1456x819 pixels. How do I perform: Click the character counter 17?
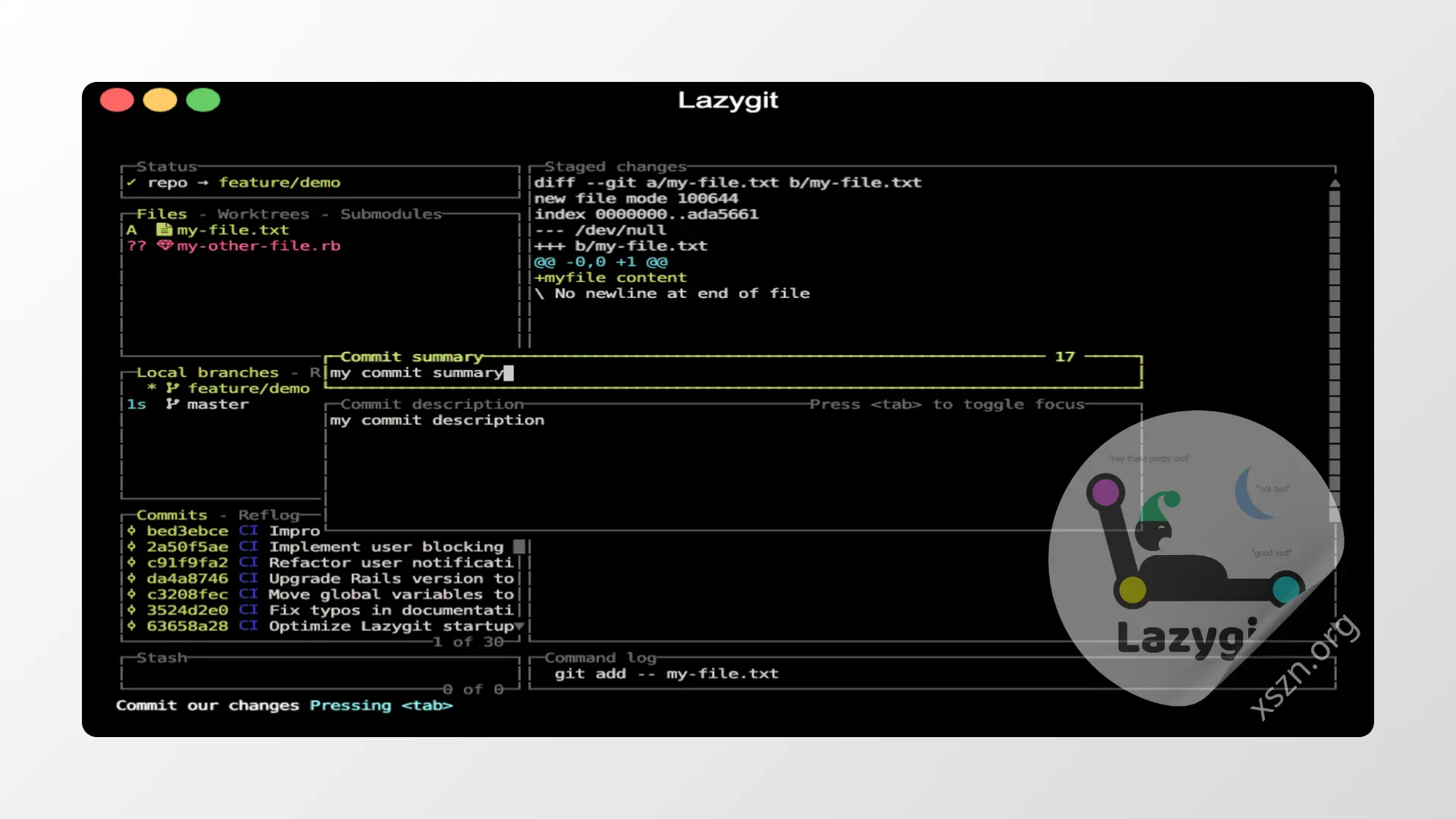tap(1065, 357)
